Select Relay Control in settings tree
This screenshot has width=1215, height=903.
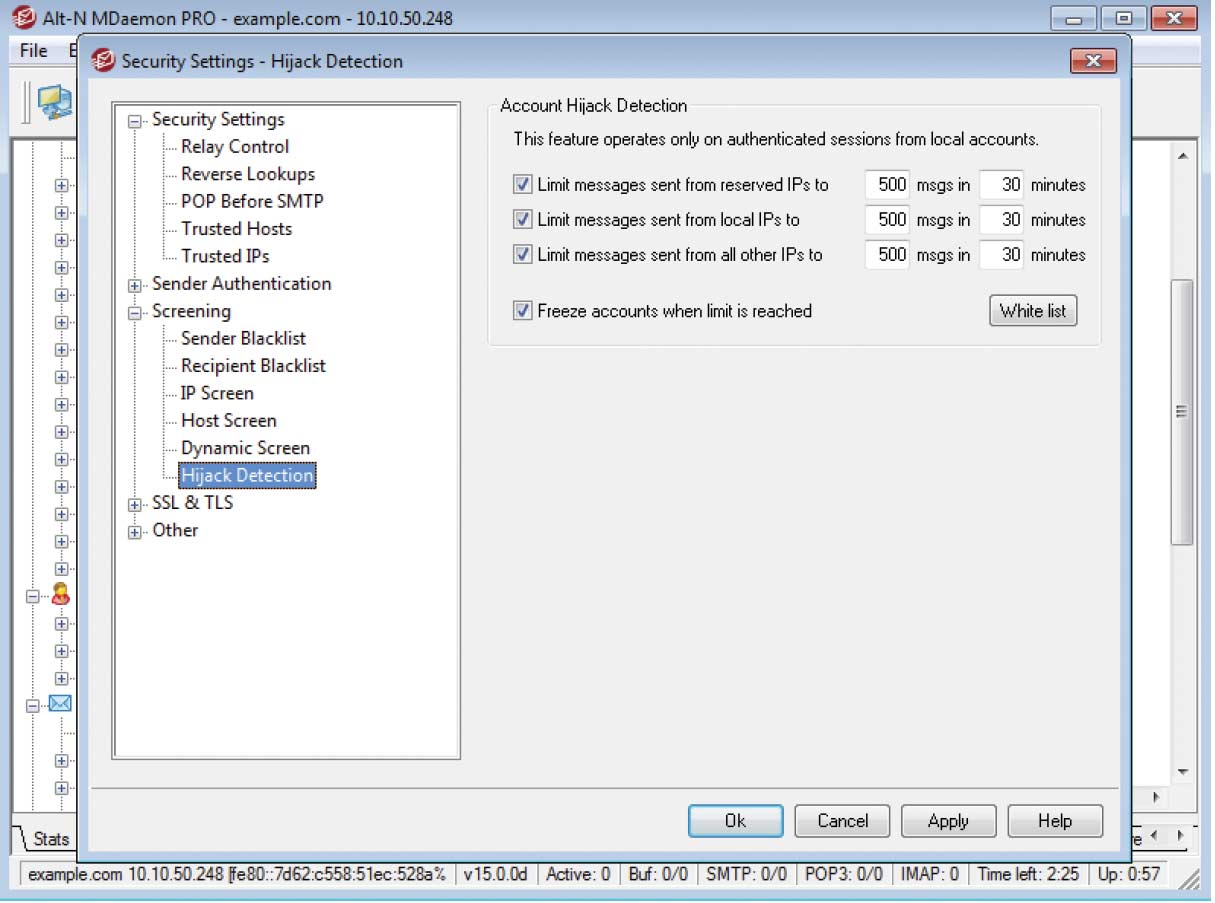[235, 147]
